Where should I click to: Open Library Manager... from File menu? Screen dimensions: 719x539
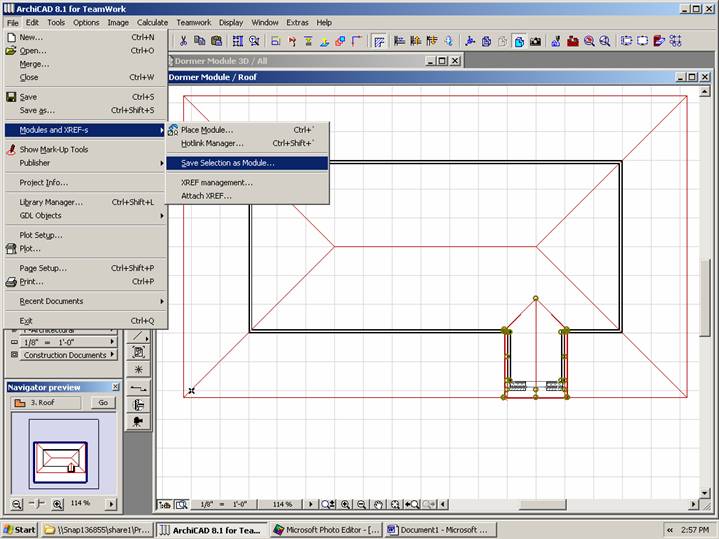[x=85, y=202]
